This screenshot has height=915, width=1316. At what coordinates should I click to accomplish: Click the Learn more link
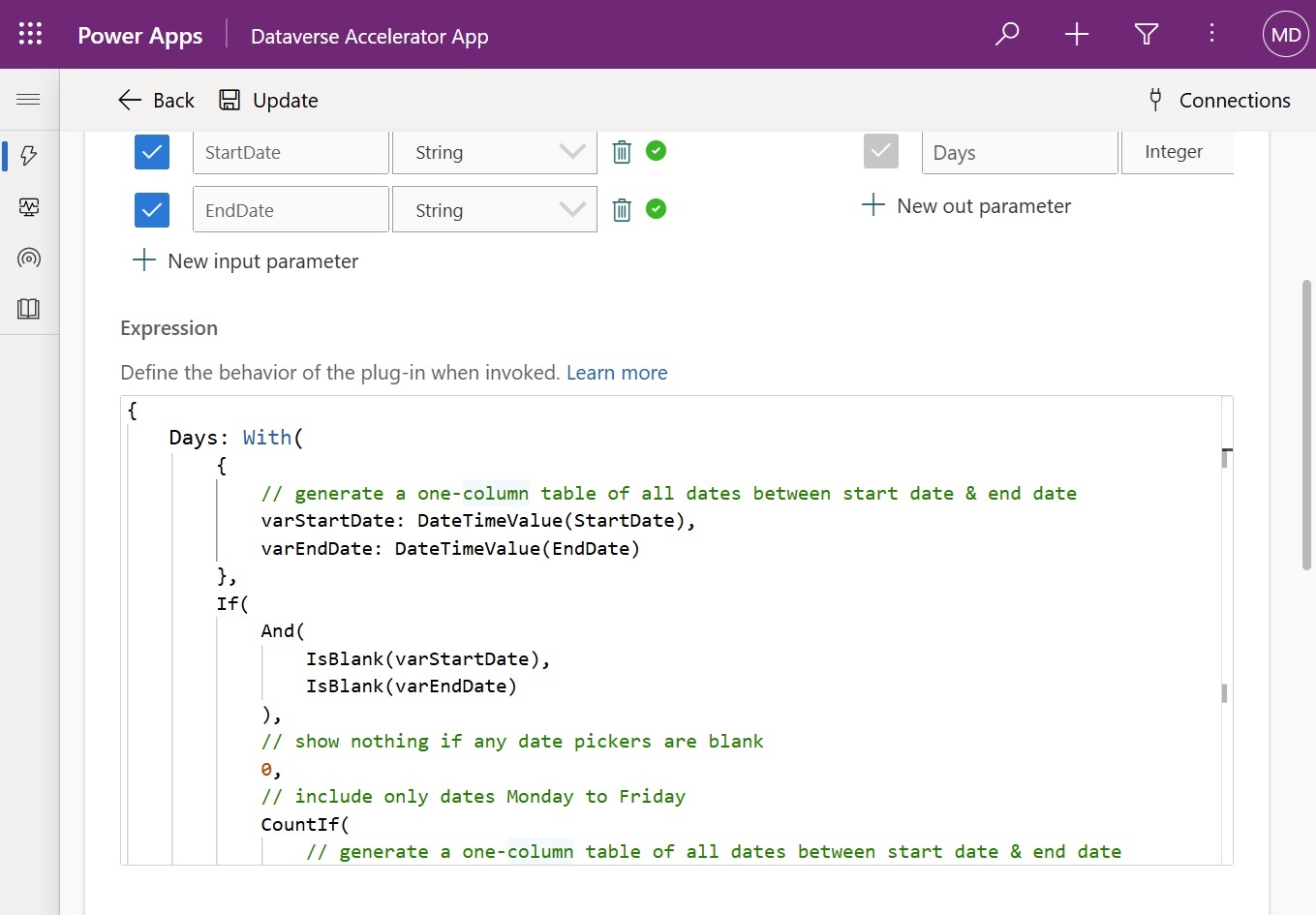[617, 372]
